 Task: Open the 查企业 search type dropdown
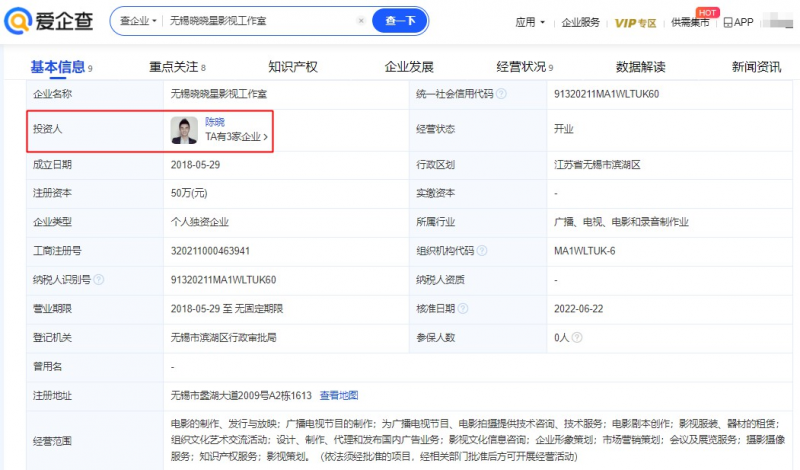[138, 21]
